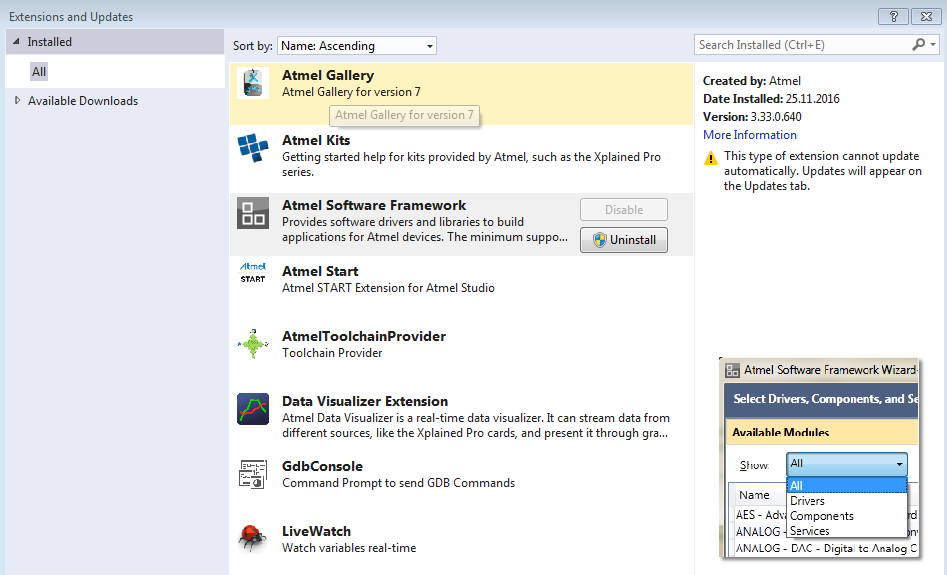Click the Data Visualizer Extension graph icon
The height and width of the screenshot is (575, 947).
tap(252, 409)
